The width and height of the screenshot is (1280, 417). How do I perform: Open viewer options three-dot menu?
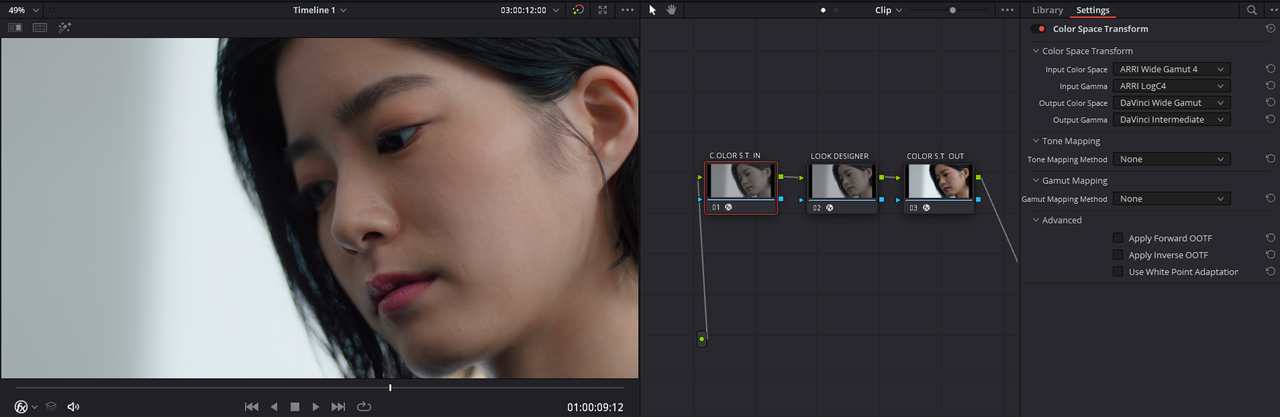[x=627, y=10]
